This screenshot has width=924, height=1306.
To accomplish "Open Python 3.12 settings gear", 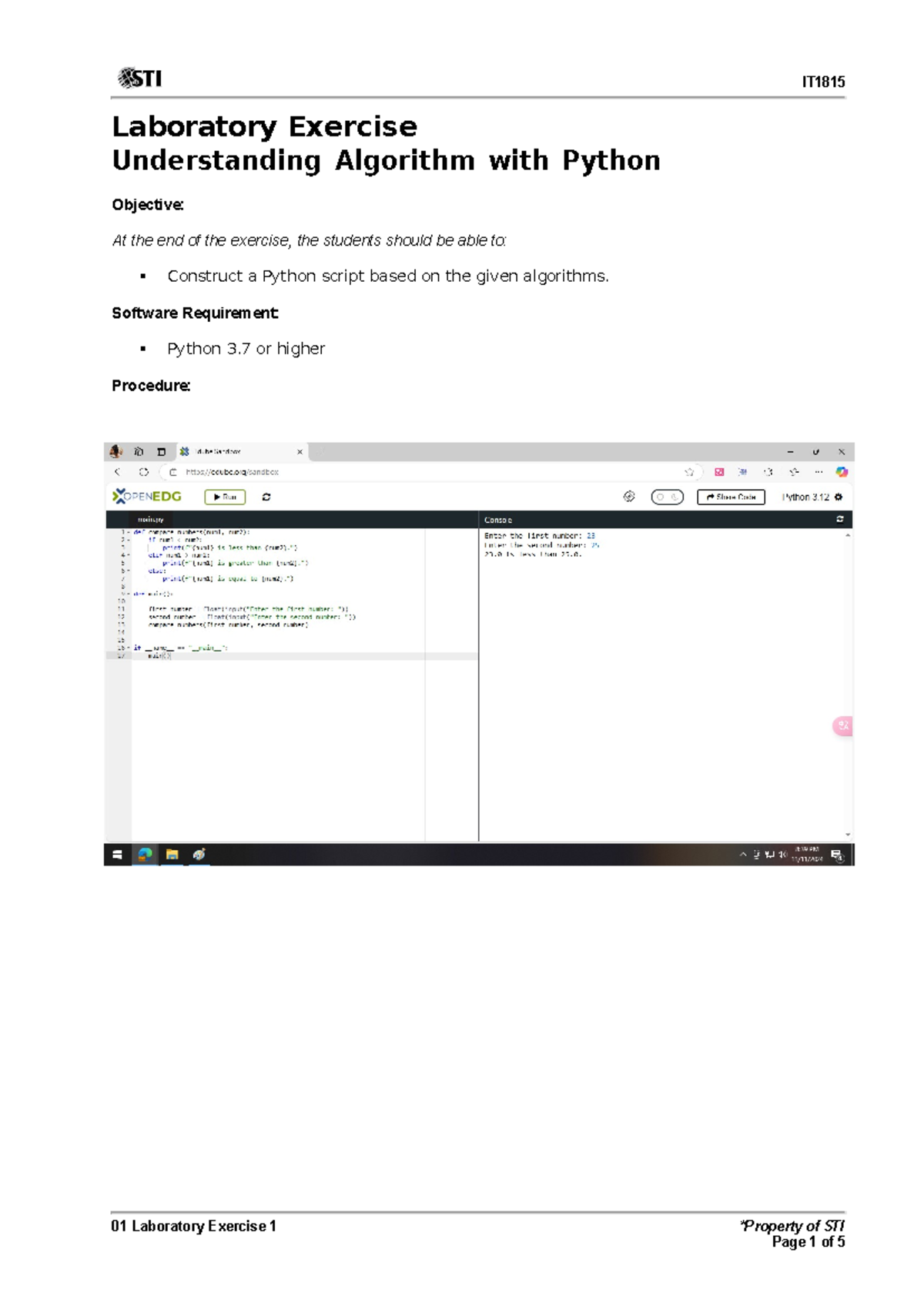I will click(x=839, y=497).
